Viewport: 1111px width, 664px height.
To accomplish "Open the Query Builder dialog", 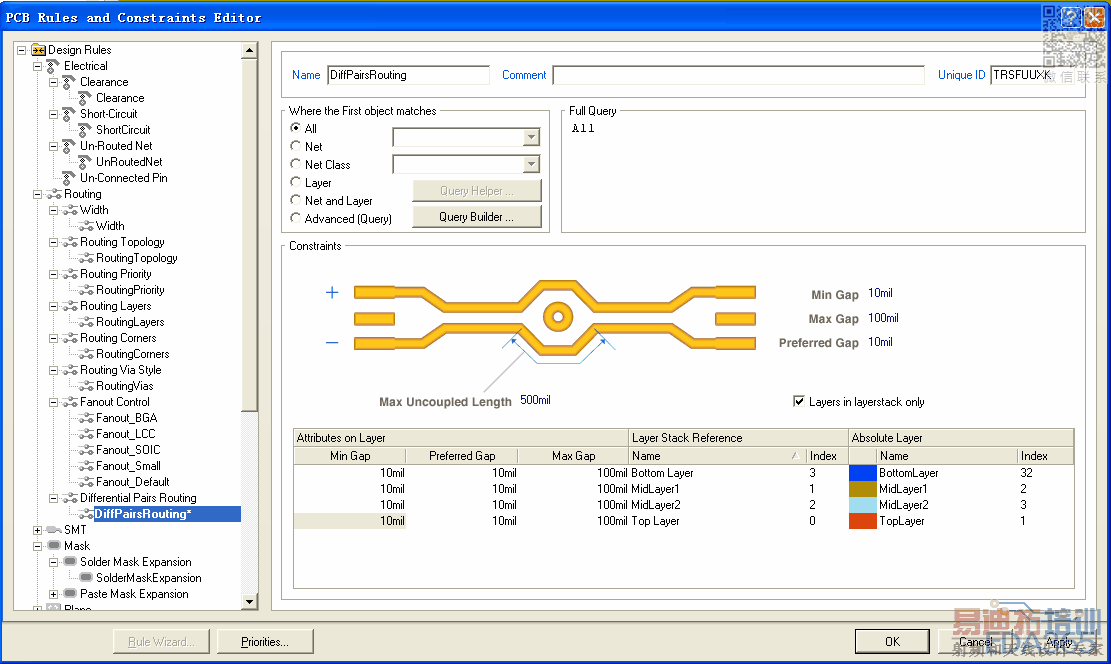I will click(477, 217).
